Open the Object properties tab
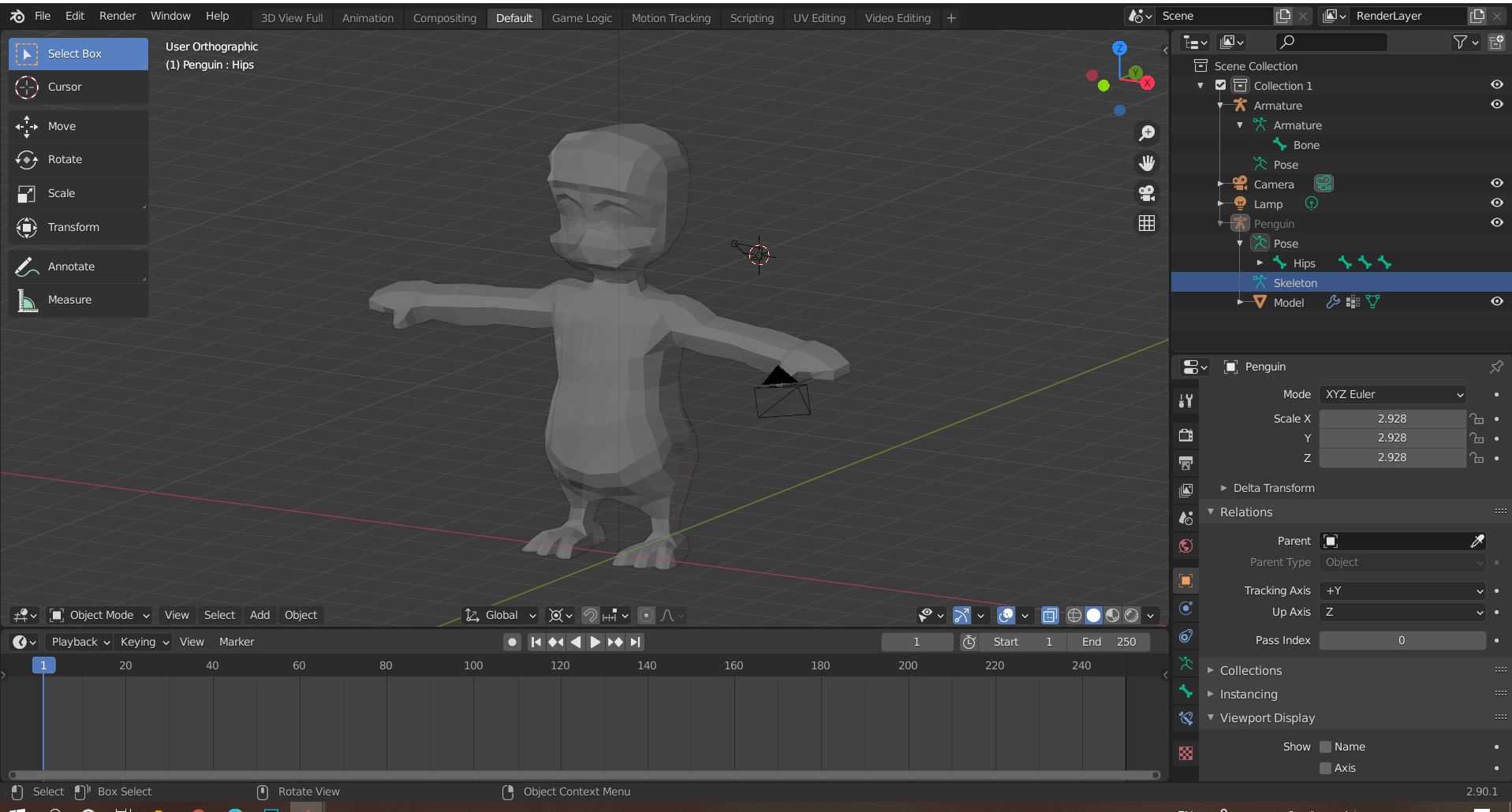 (x=1185, y=581)
